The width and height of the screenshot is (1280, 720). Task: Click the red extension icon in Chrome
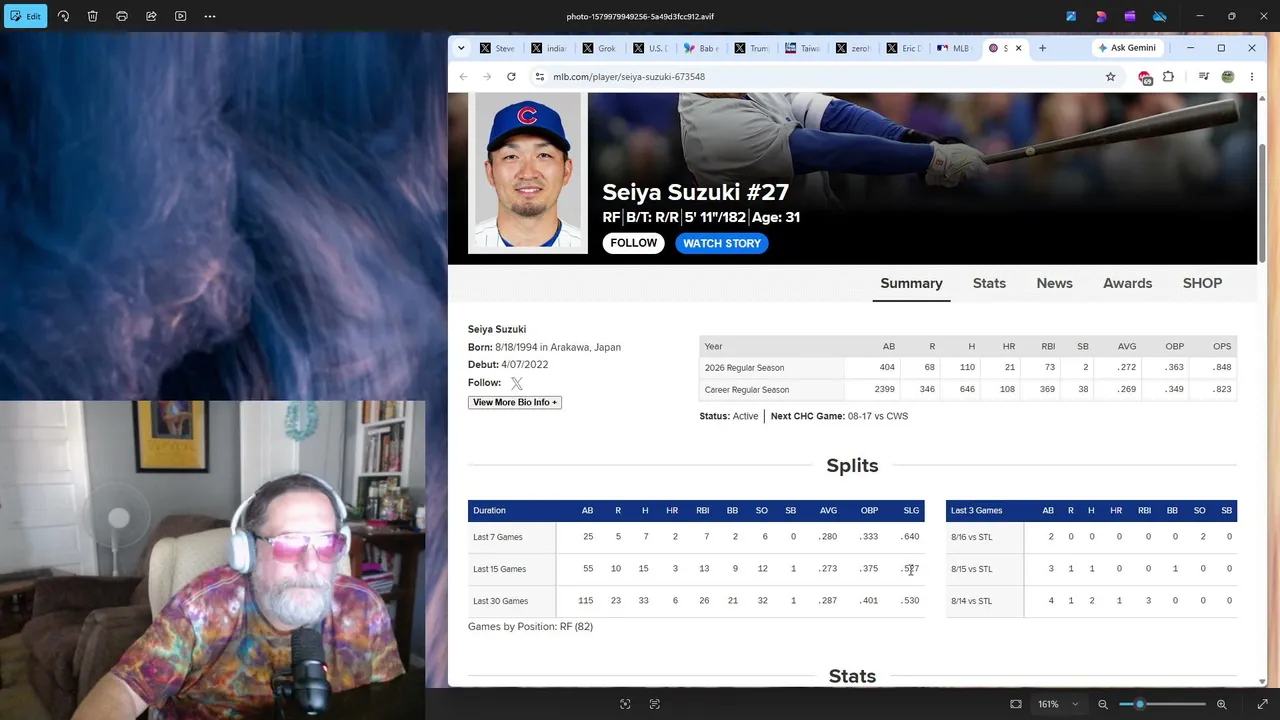[x=1145, y=77]
